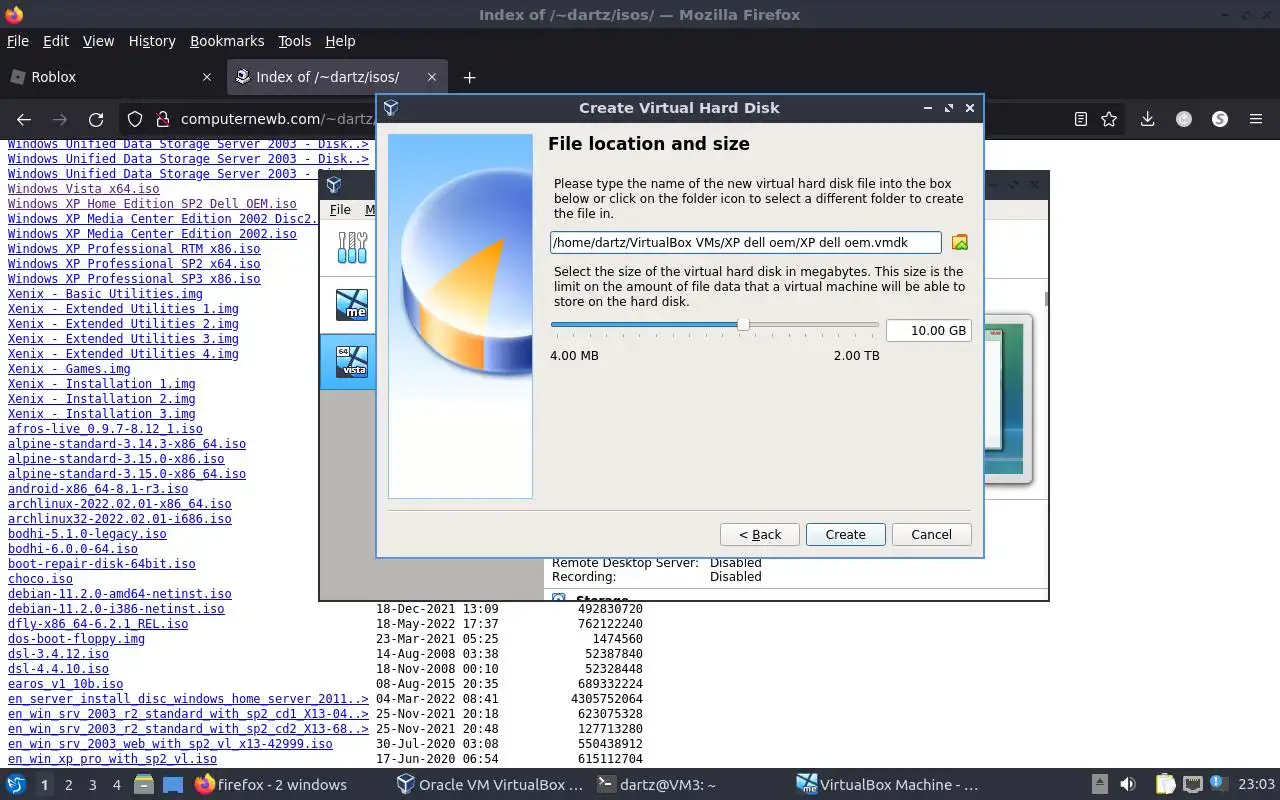Open Windows XP Professional SP3 x86.iso link
Image resolution: width=1280 pixels, height=800 pixels.
134,279
